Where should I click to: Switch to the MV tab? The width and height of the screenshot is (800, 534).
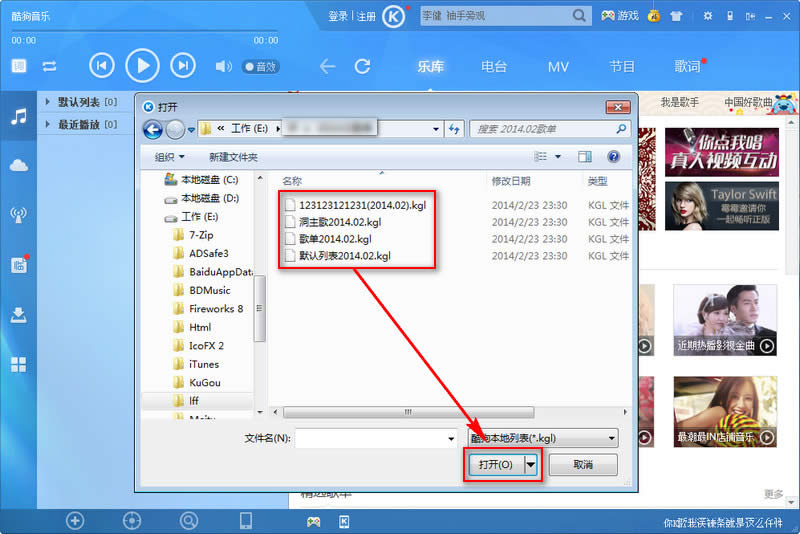(558, 67)
